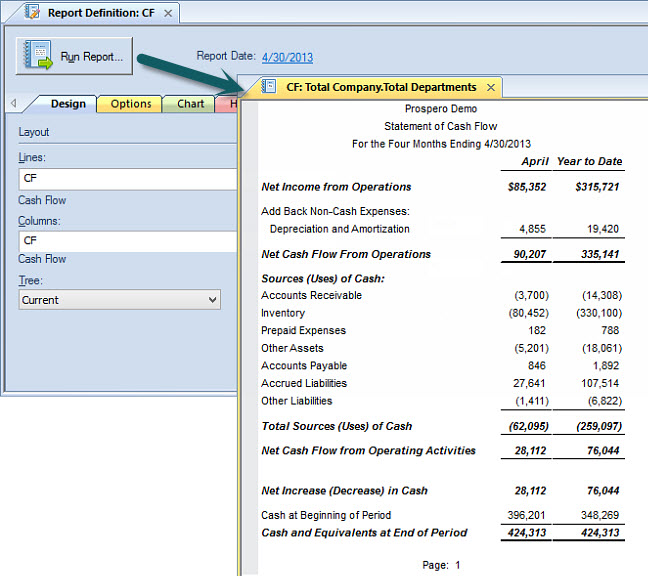The width and height of the screenshot is (648, 576).
Task: Click the CF report tab document icon
Action: click(x=269, y=87)
